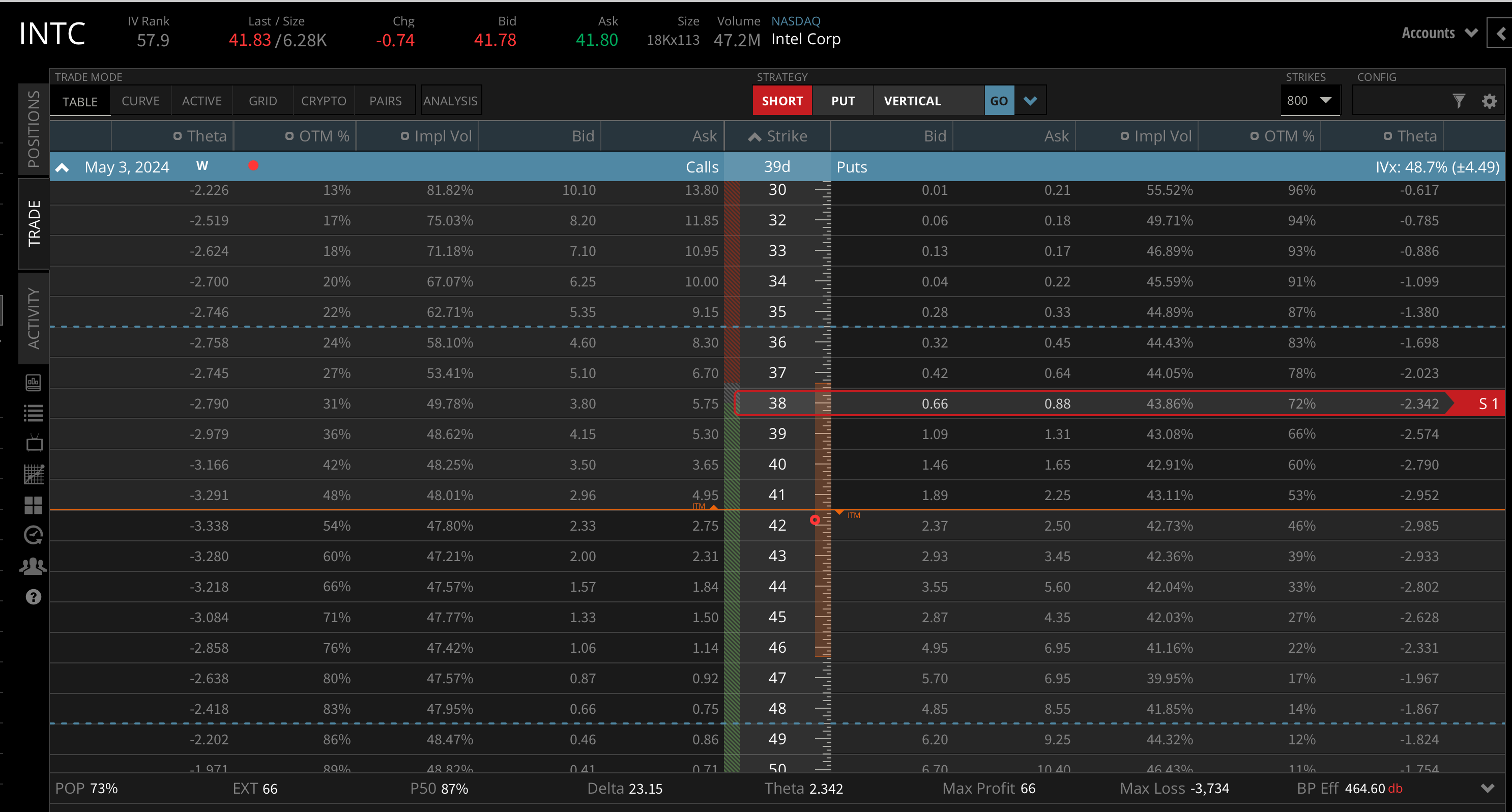
Task: Click the filter funnel icon in config
Action: tap(1459, 101)
